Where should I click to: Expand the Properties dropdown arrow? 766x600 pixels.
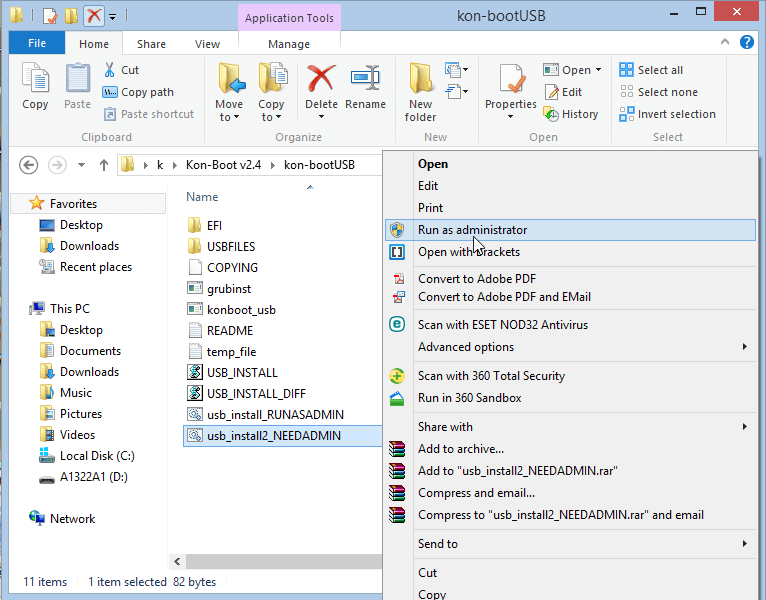[x=511, y=117]
